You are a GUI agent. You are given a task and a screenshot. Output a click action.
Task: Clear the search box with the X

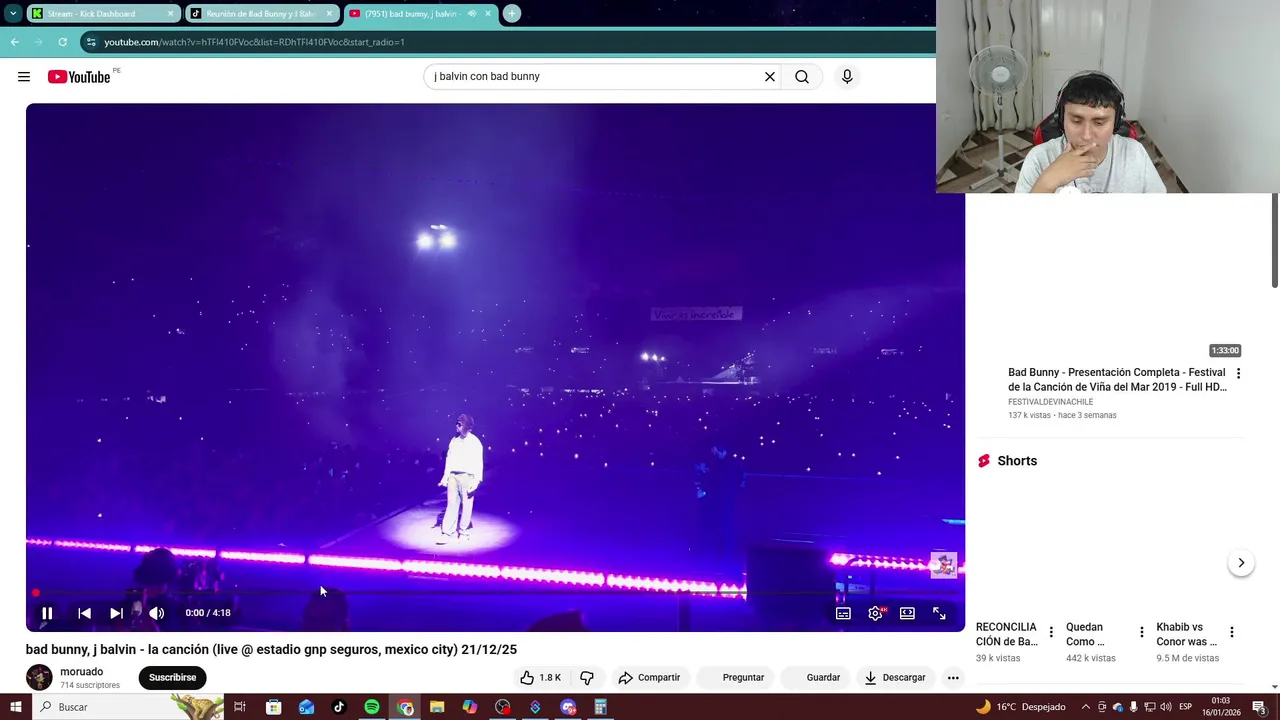tap(770, 77)
